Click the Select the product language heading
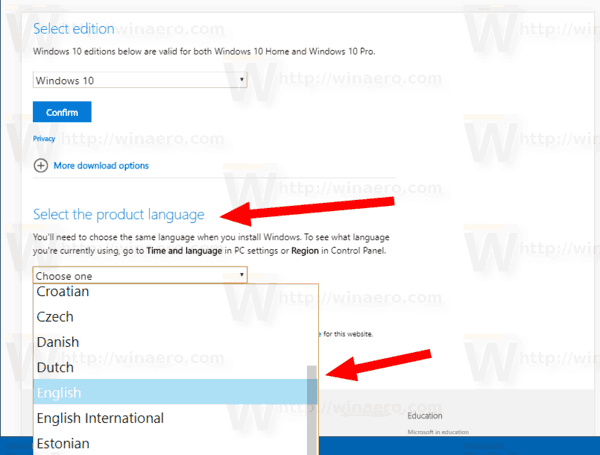 click(119, 215)
